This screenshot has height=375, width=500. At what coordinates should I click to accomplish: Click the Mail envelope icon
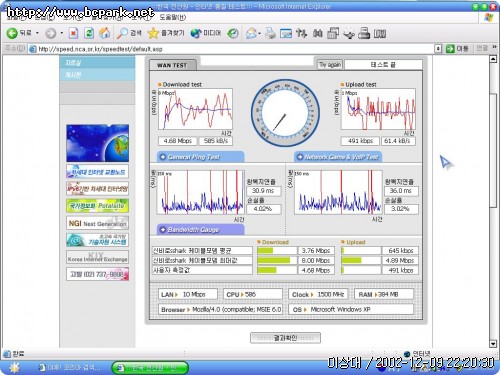(251, 33)
